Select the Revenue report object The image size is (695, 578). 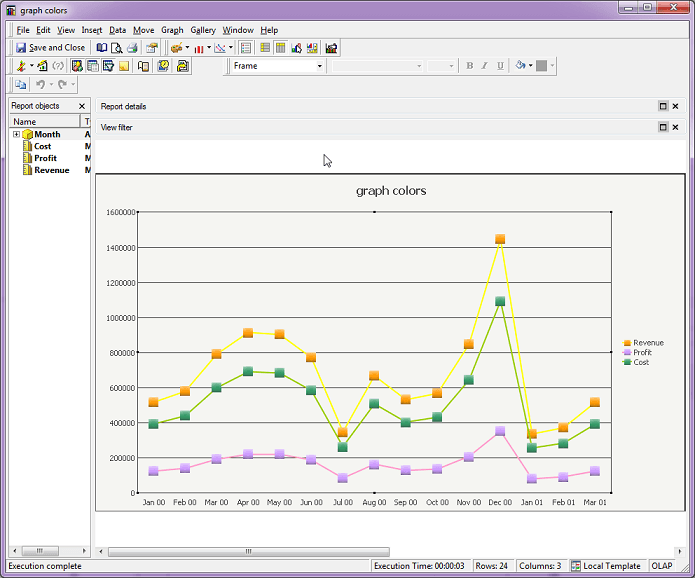pyautogui.click(x=51, y=170)
